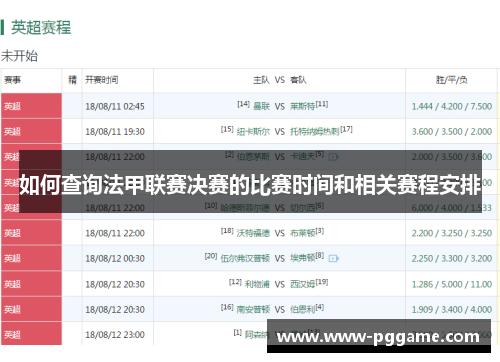Open 曼联 team link
Screen dimensions: 500x362
coord(261,106)
